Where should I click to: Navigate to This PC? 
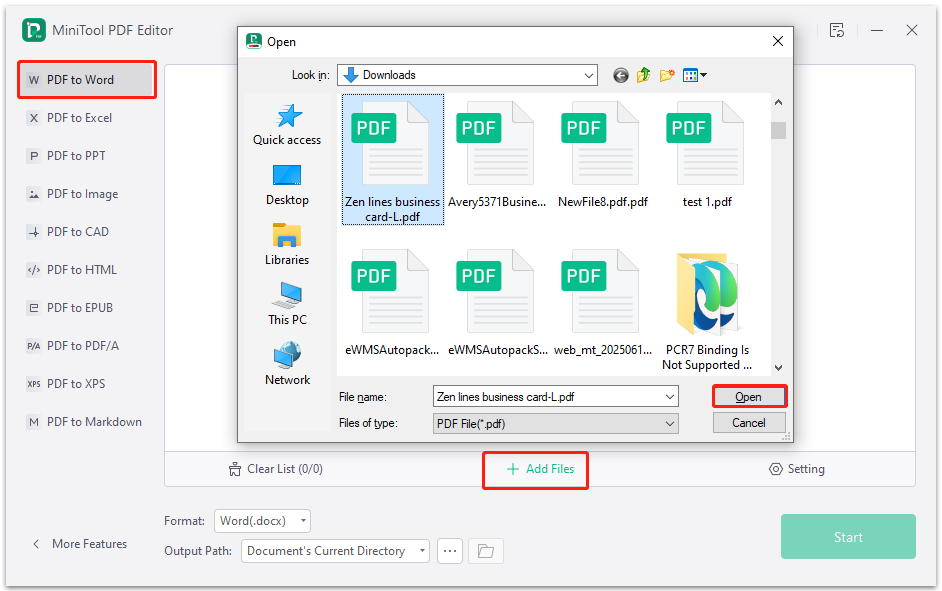[x=287, y=305]
